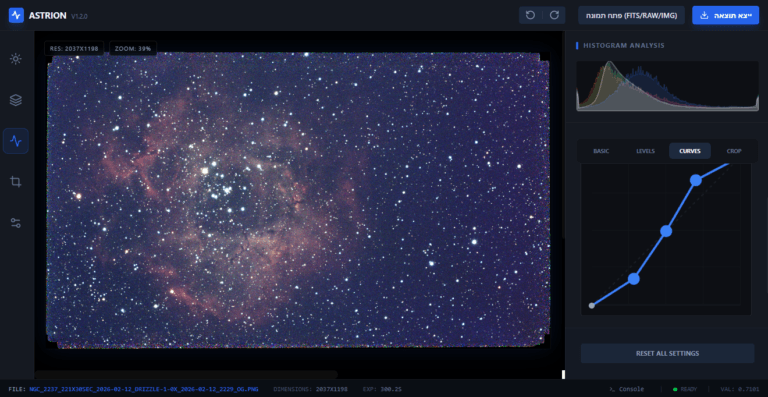Screen dimensions: 768x397
Task: Click the top curve control point
Action: point(696,180)
